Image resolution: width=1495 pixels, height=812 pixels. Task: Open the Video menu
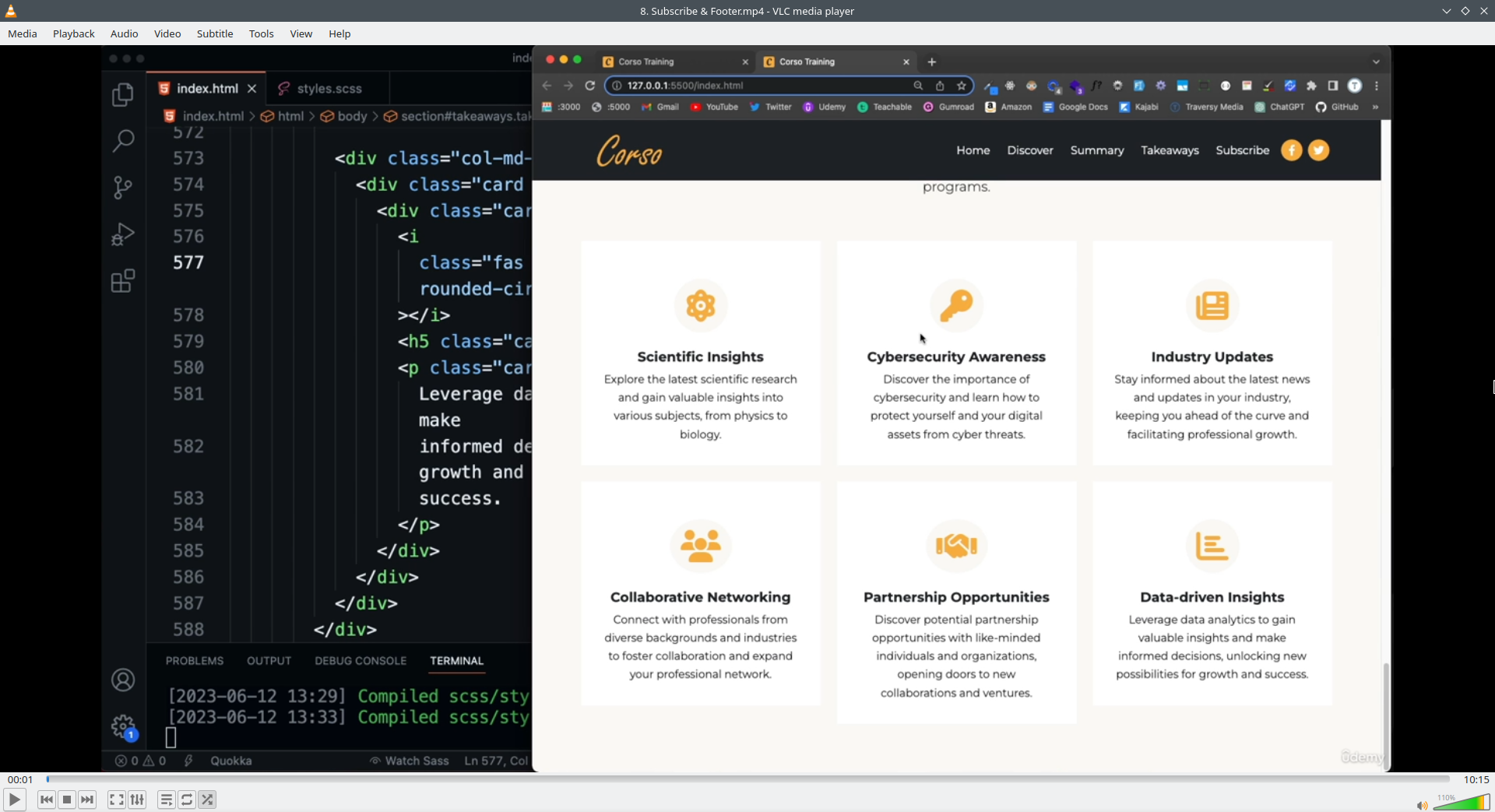tap(167, 33)
